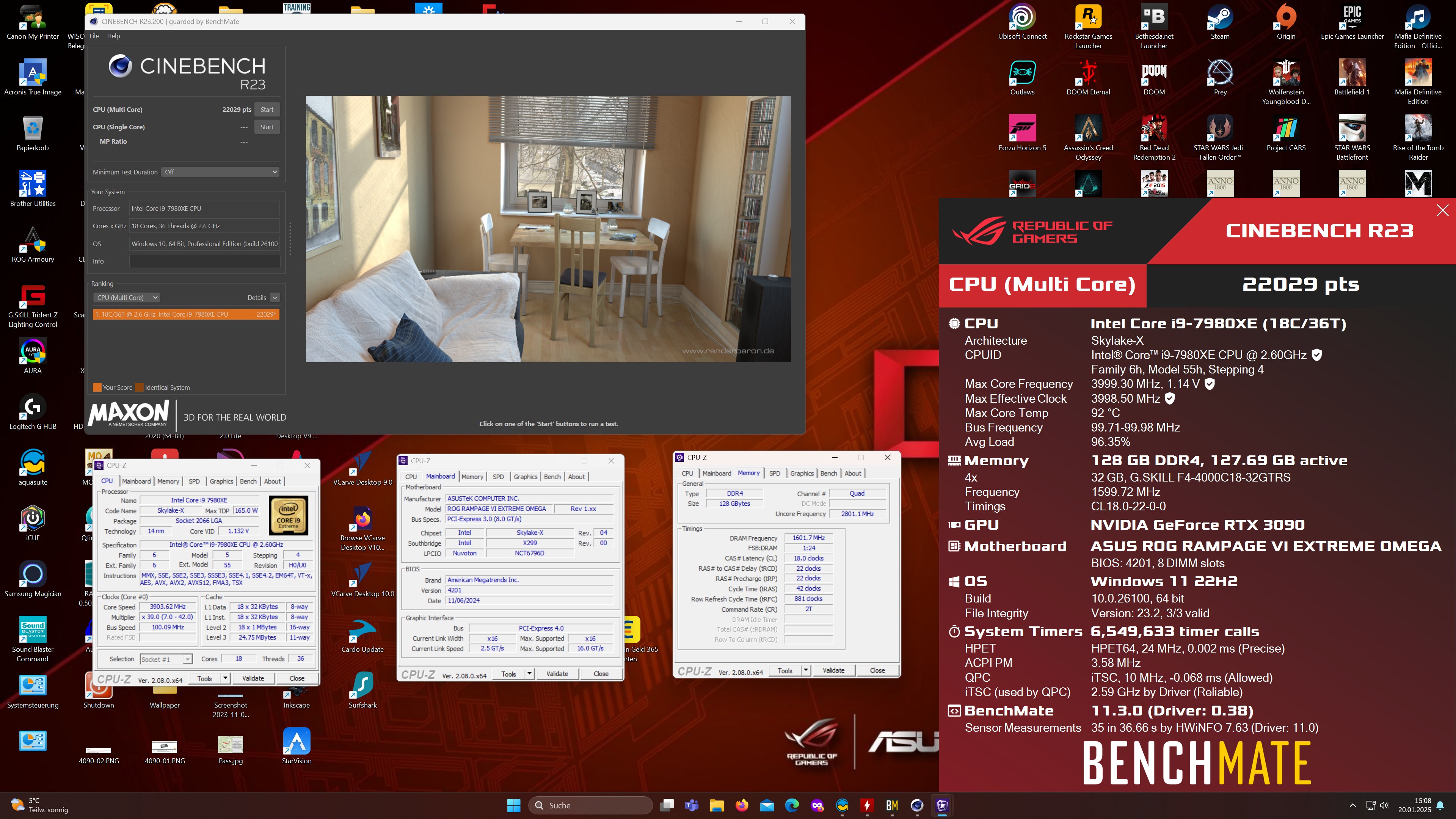The image size is (1456, 819).
Task: Select the Inkscape desktop icon
Action: [297, 697]
